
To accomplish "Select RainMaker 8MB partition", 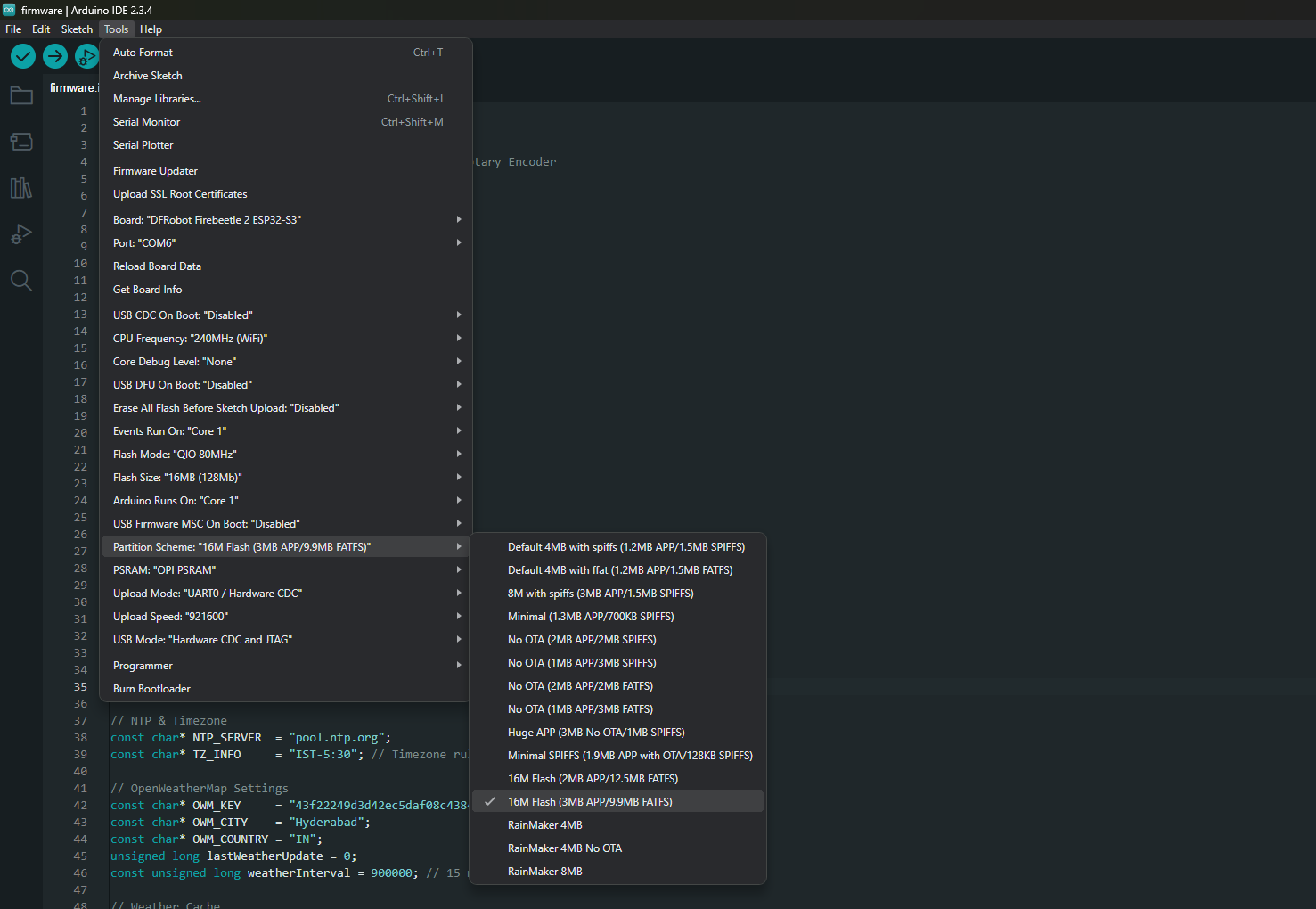I will click(x=618, y=872).
